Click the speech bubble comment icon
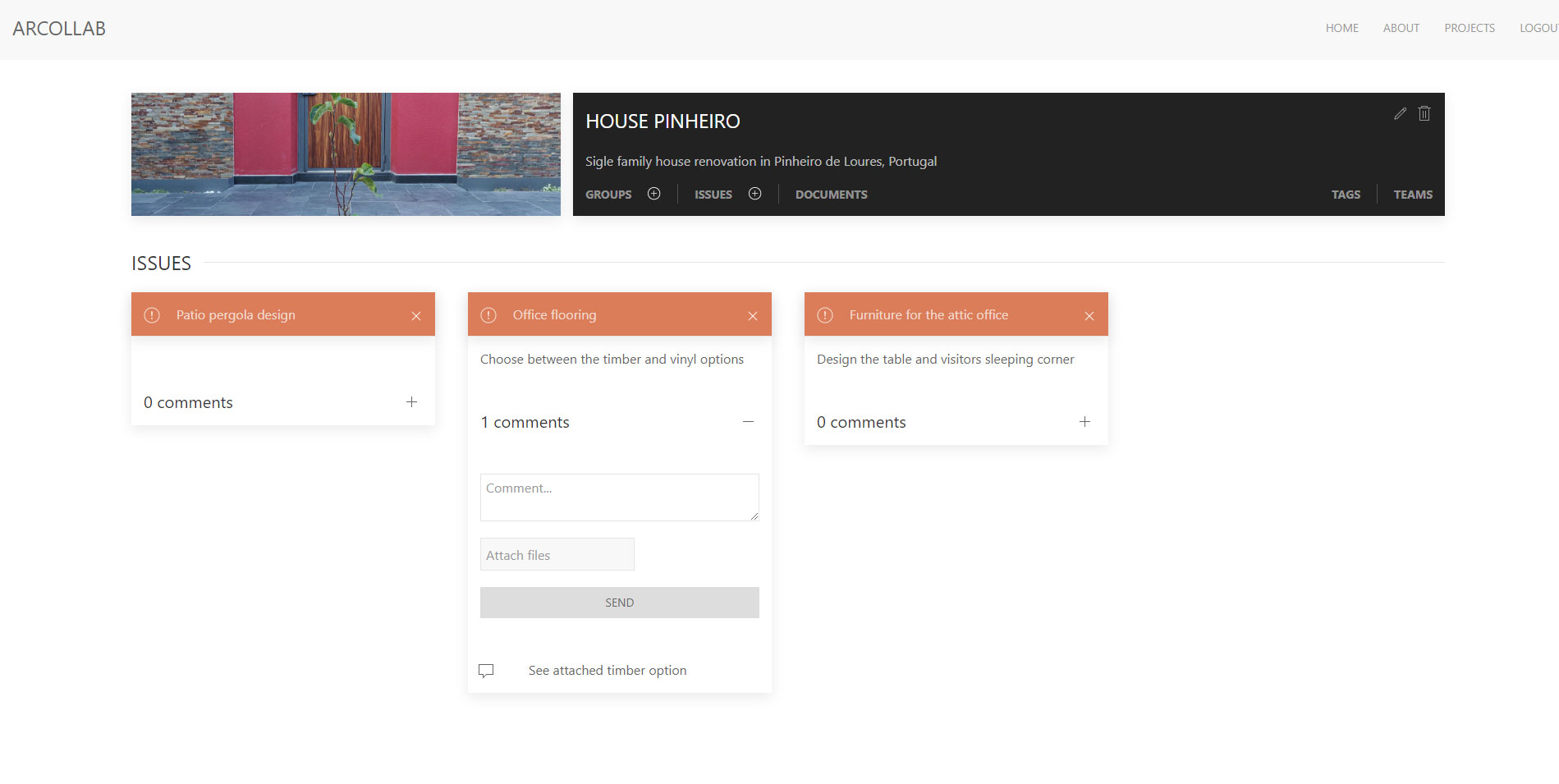 coord(486,671)
